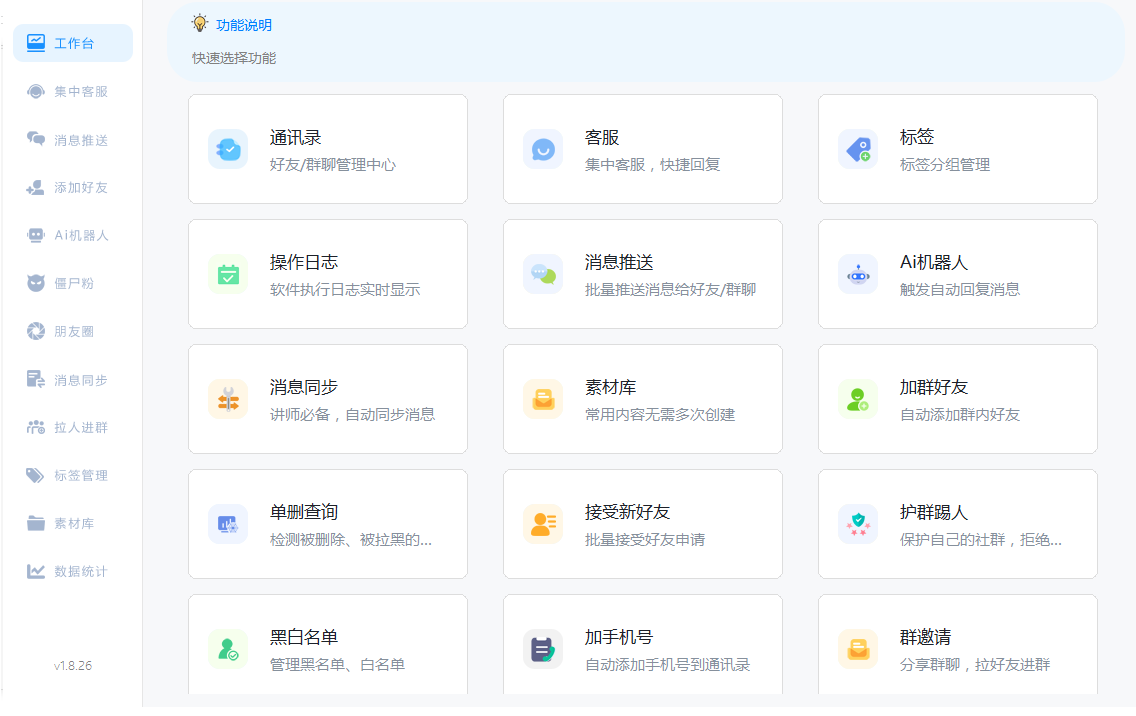Select the 消息推送 message push icon

543,273
